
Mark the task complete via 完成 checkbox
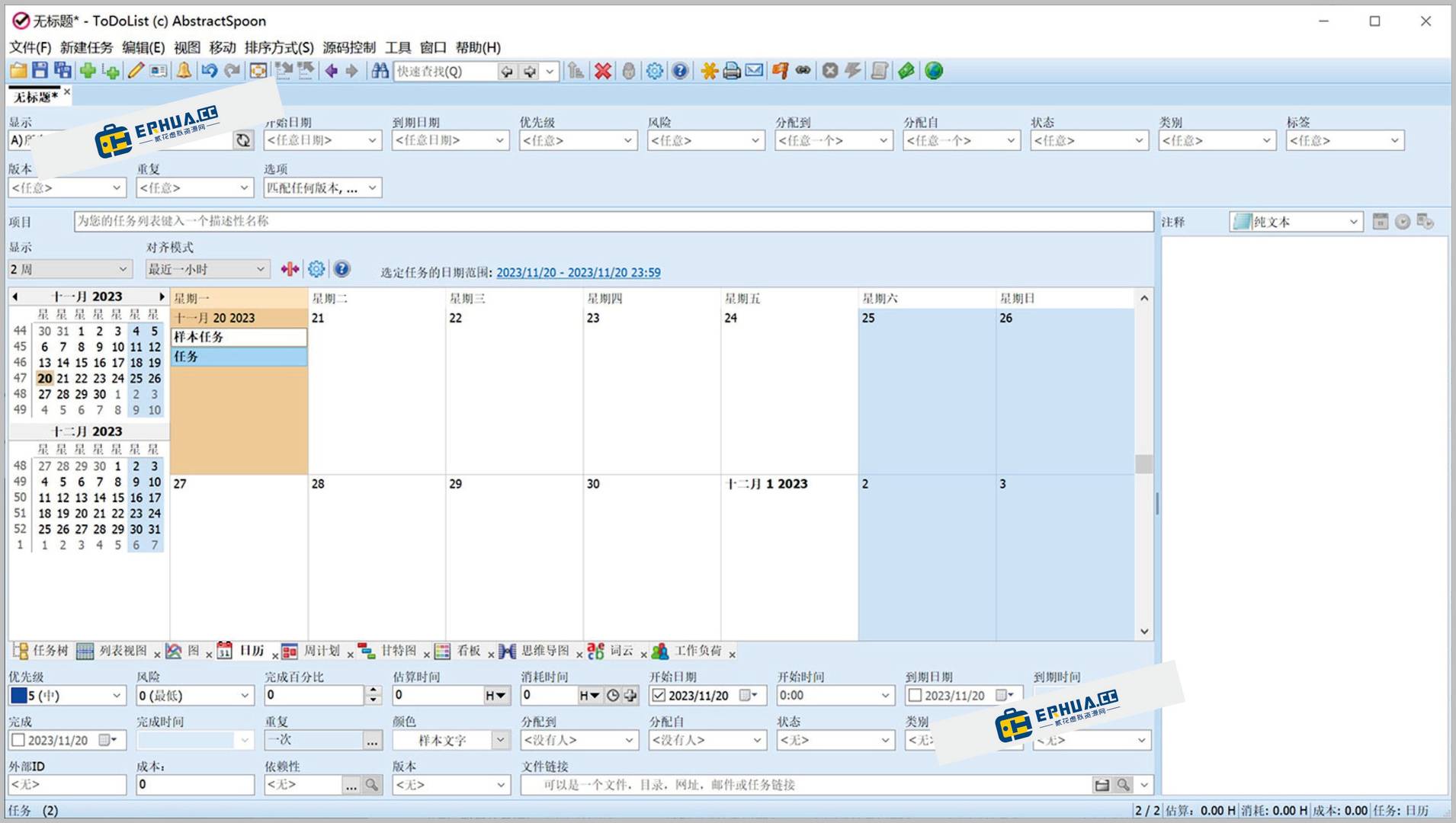(18, 739)
